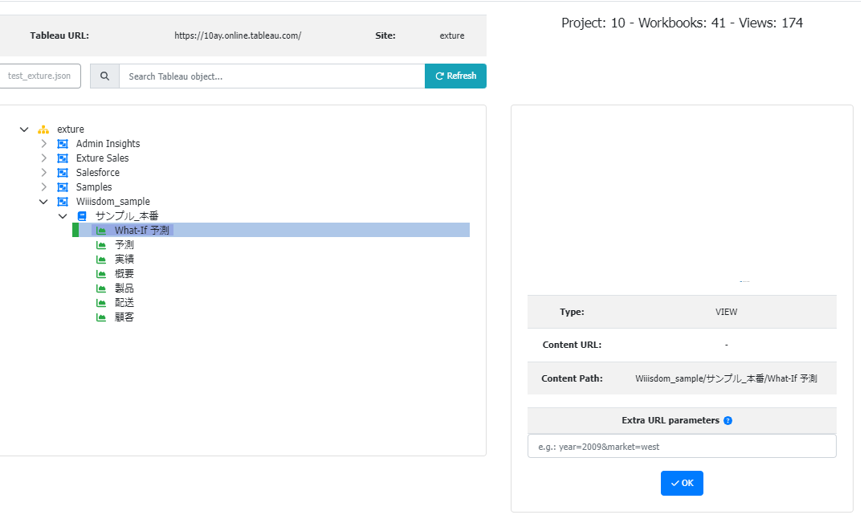Image resolution: width=861 pixels, height=519 pixels.
Task: Click the 実績 view chart icon
Action: tap(101, 259)
